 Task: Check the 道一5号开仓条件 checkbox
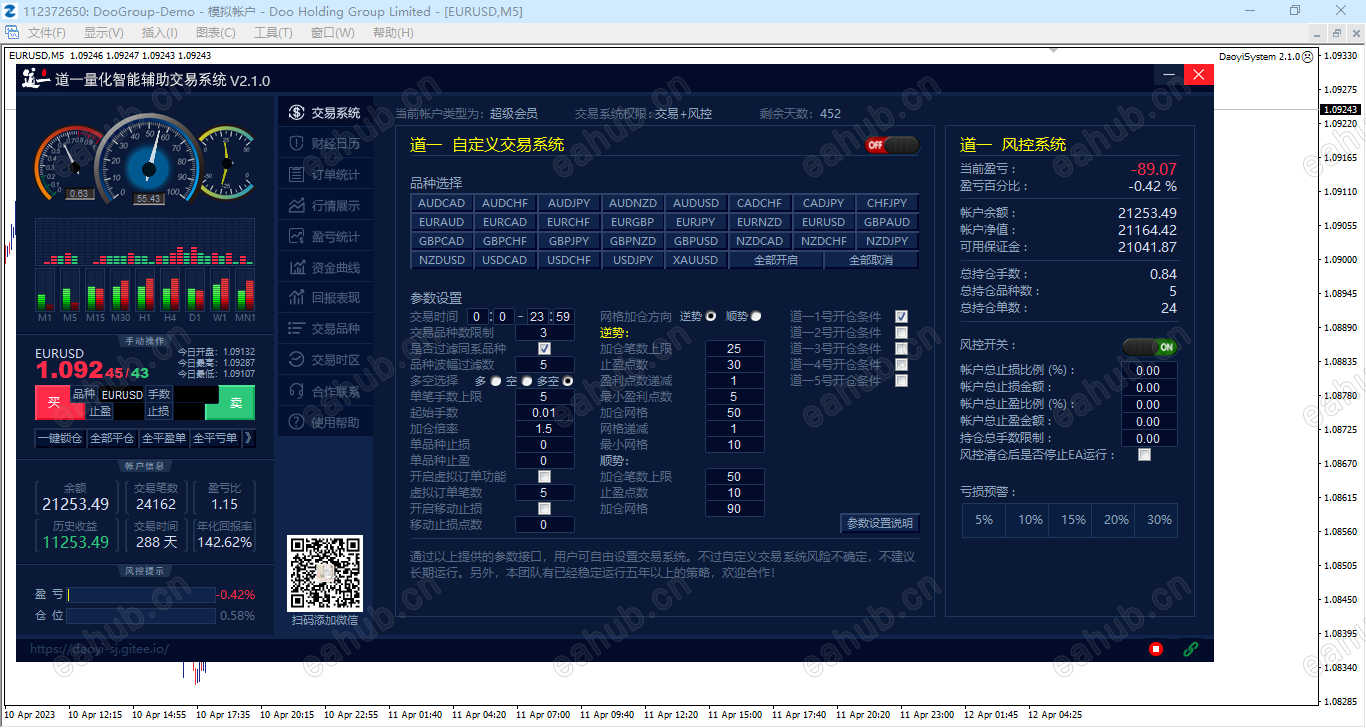tap(901, 381)
